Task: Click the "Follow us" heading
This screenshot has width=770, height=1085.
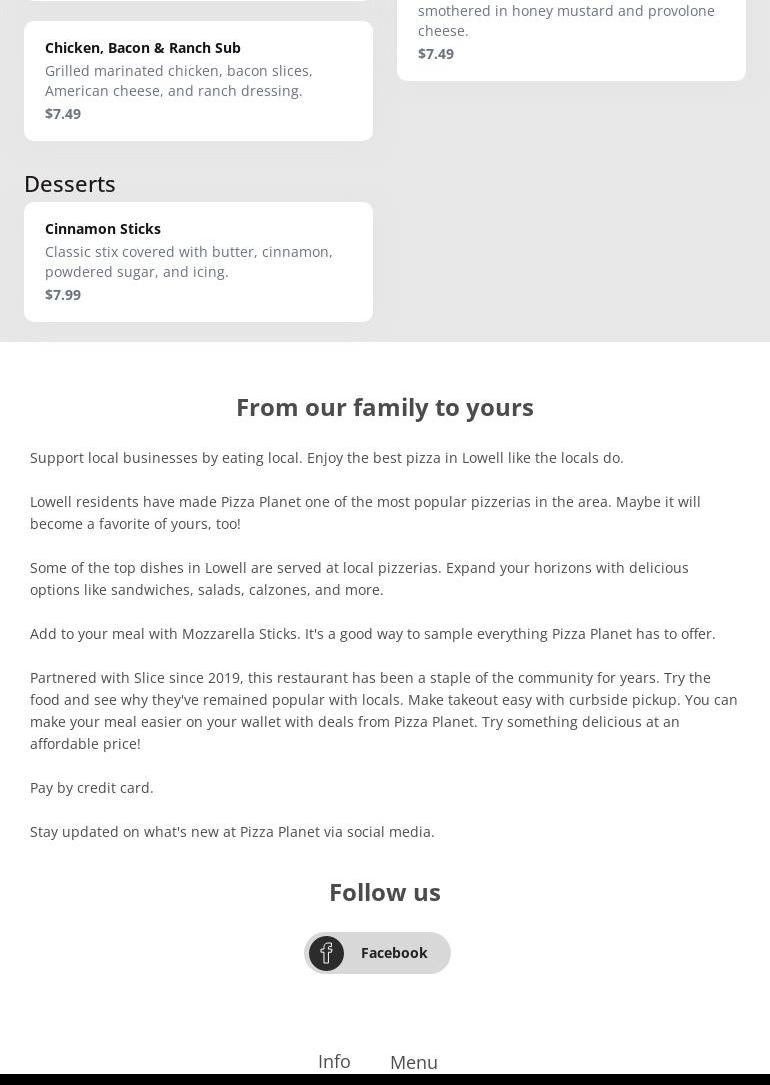Action: (x=385, y=892)
